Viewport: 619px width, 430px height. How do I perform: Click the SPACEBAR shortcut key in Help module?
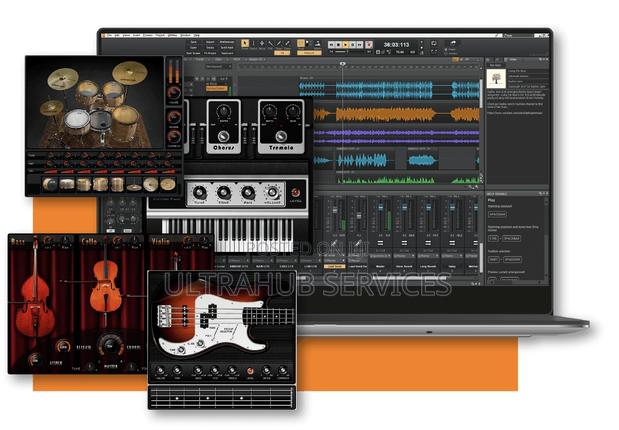497,214
